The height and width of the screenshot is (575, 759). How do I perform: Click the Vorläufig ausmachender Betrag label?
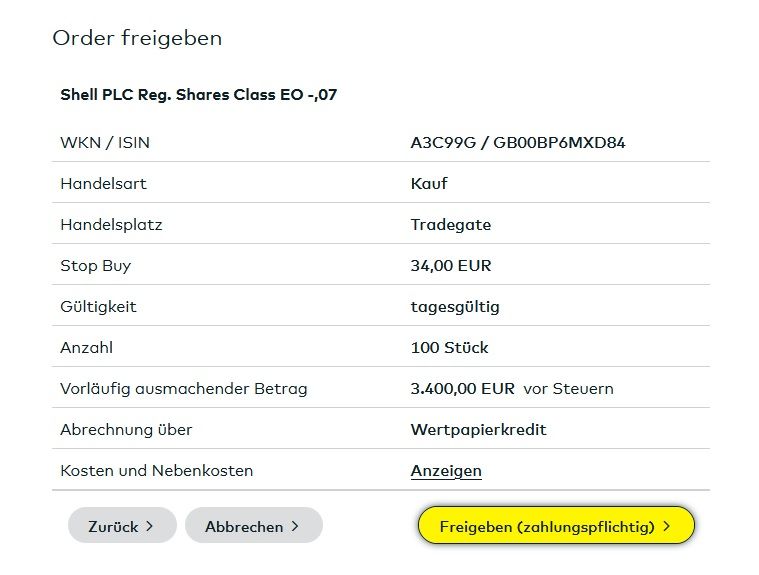tap(184, 389)
